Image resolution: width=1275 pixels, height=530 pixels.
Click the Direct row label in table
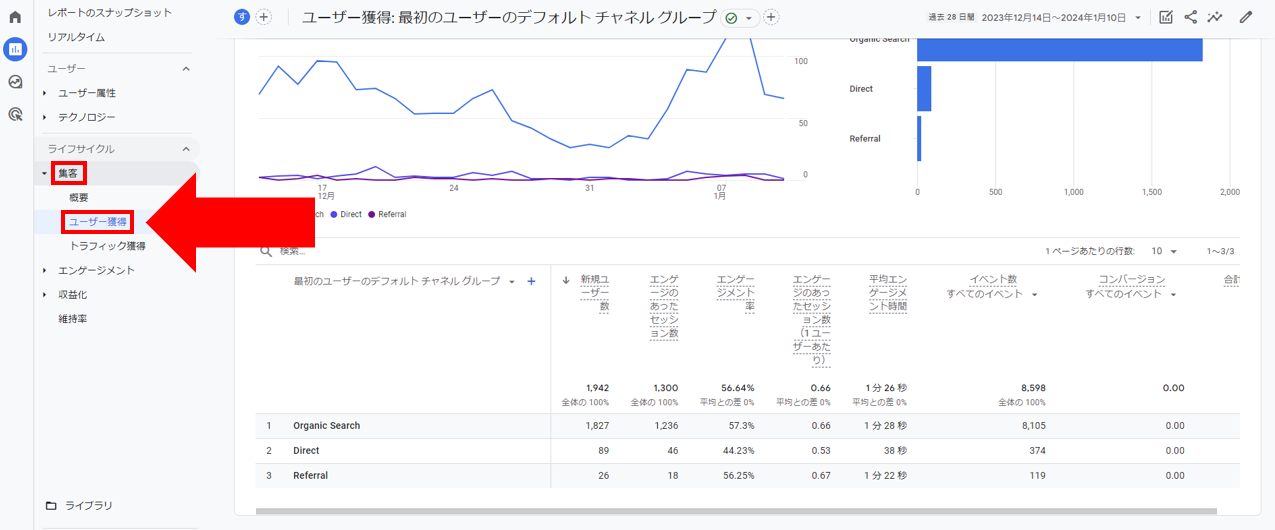pos(306,451)
